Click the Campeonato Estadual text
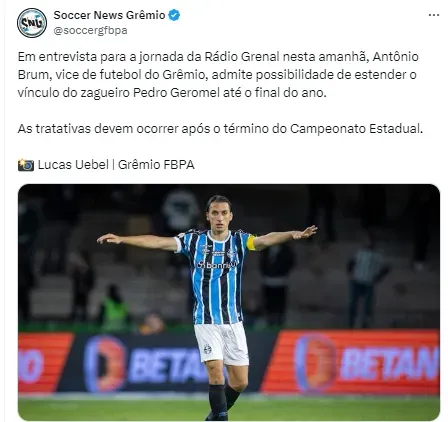The image size is (448, 422). tap(356, 129)
